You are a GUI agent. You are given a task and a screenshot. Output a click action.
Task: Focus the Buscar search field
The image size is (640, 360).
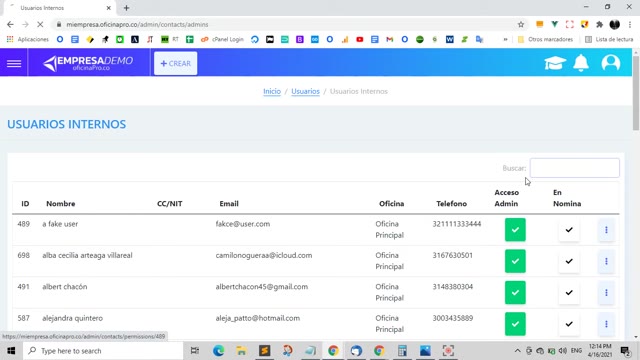574,168
